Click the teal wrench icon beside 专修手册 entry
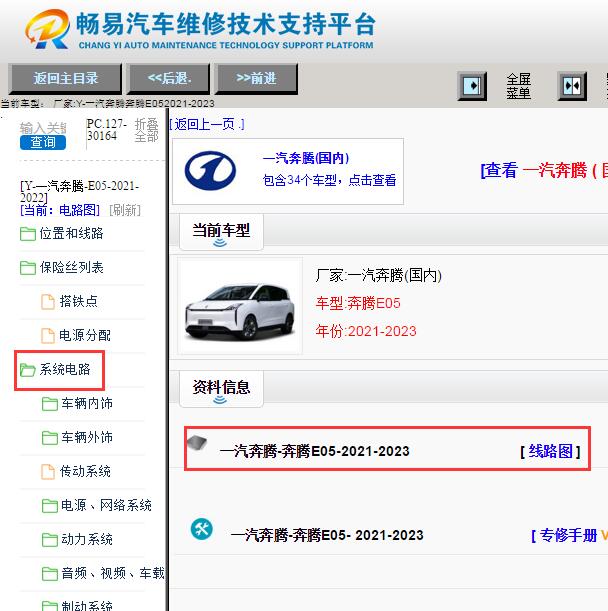This screenshot has height=611, width=608. [x=201, y=529]
